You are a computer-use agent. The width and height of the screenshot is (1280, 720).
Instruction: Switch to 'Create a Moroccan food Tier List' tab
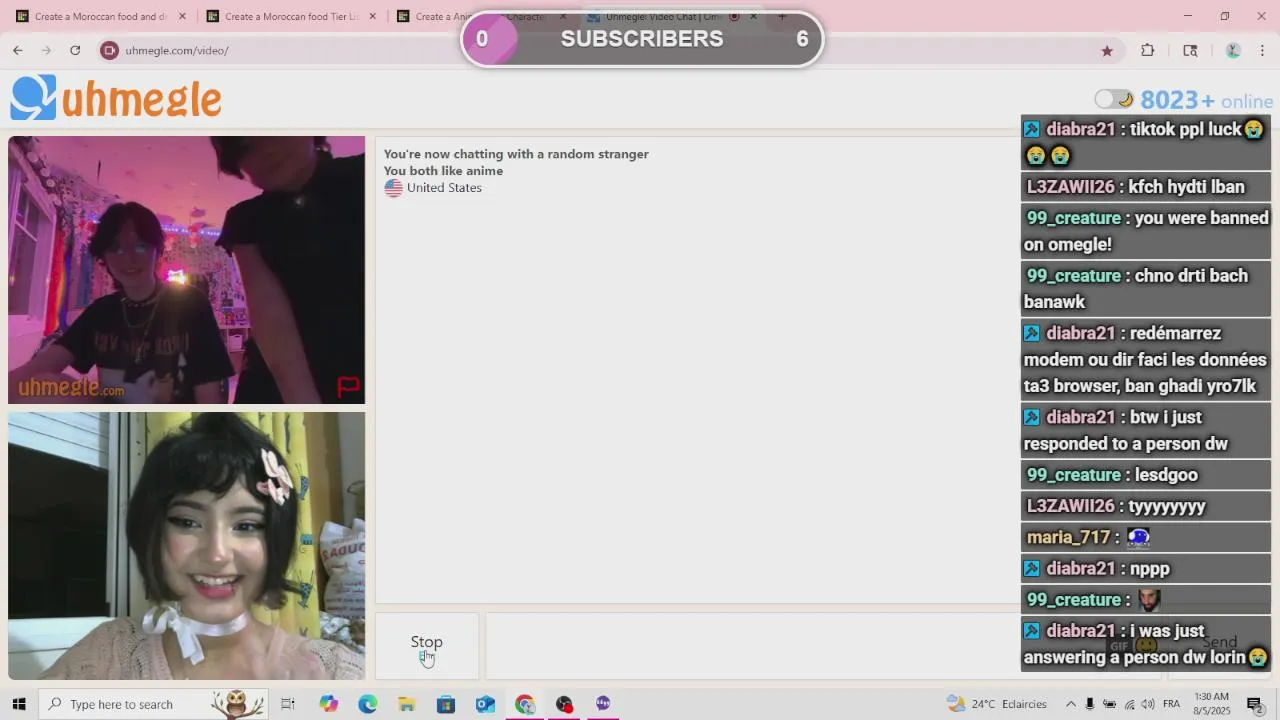click(x=290, y=16)
